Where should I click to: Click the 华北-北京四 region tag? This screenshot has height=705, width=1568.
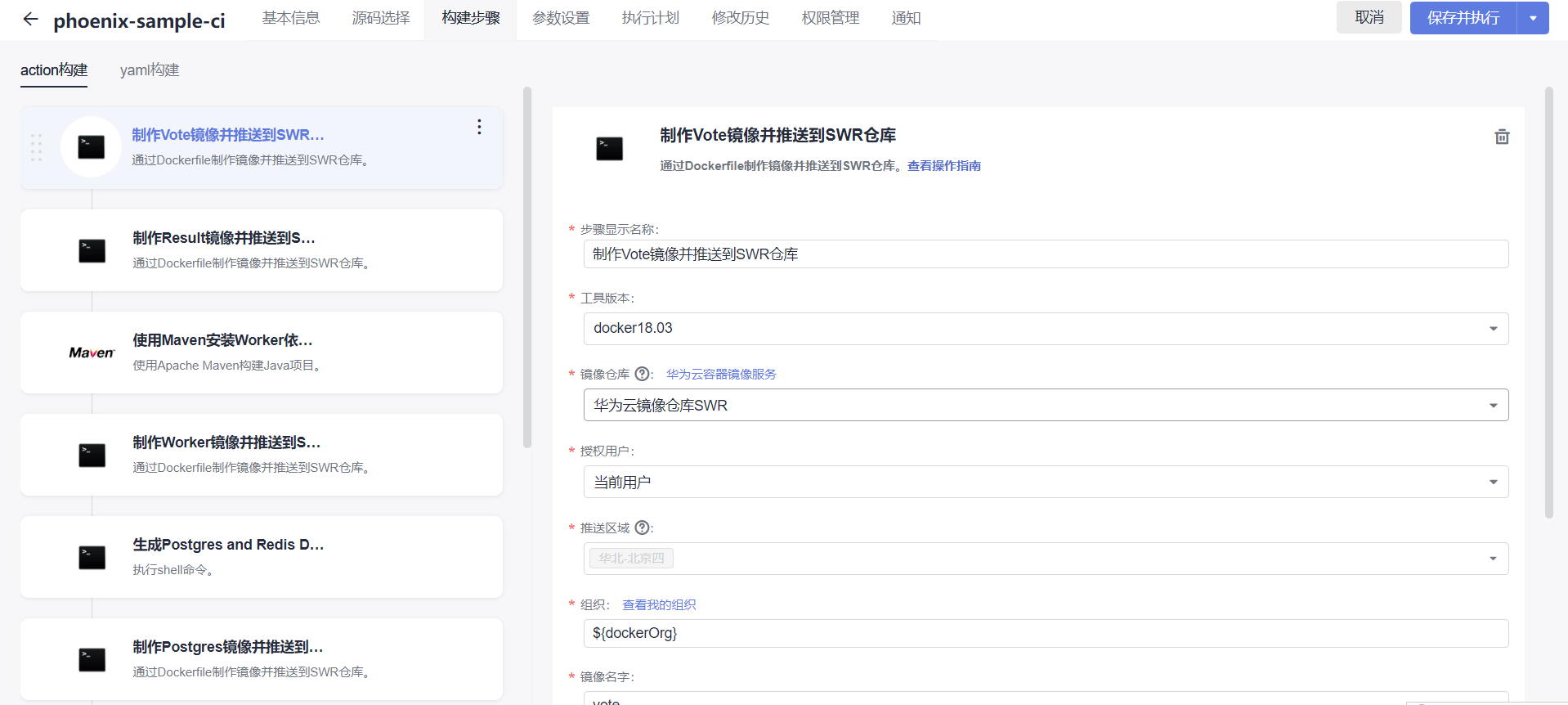pos(631,559)
